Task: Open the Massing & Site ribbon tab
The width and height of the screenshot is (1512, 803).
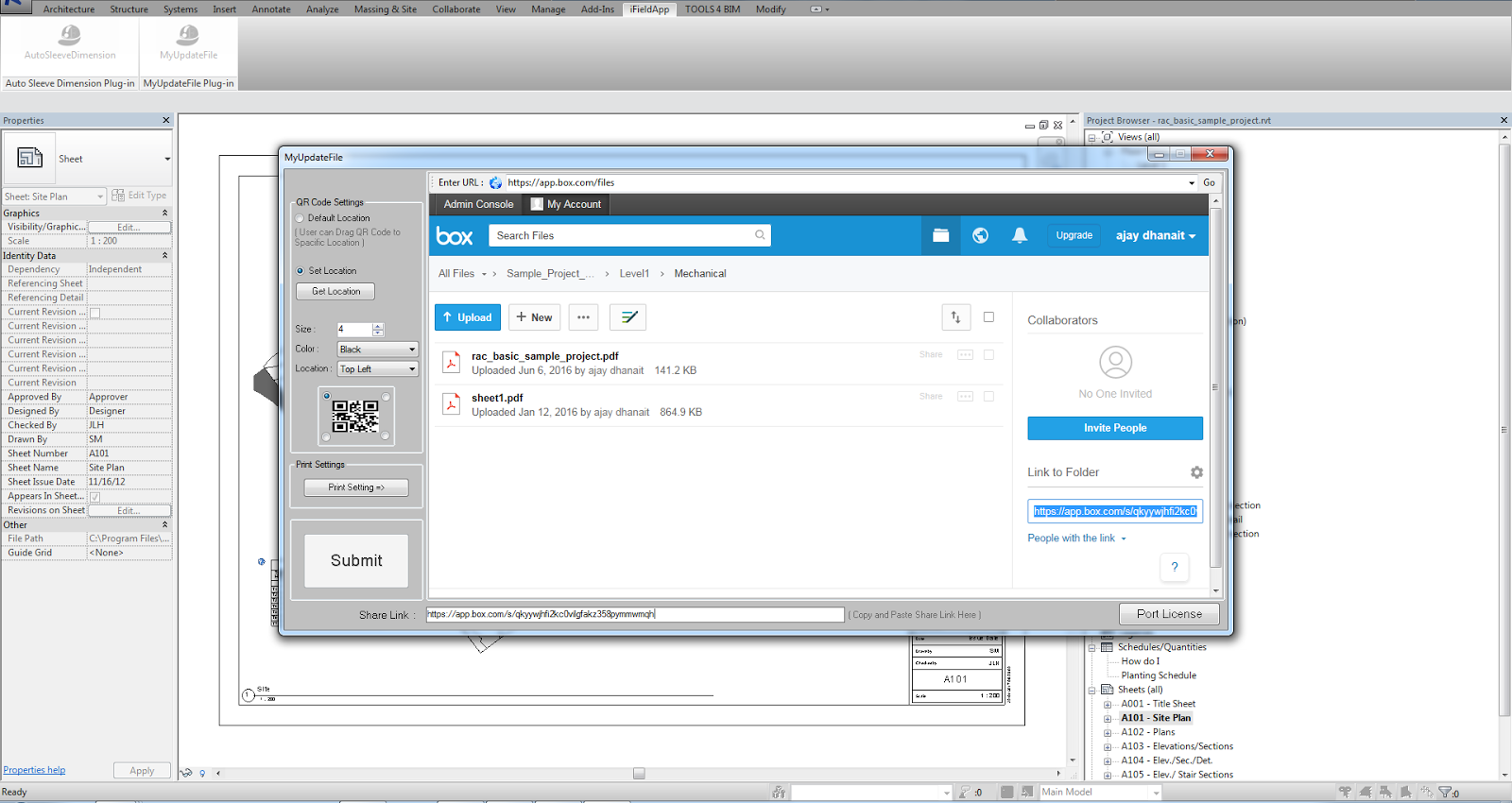Action: coord(386,9)
